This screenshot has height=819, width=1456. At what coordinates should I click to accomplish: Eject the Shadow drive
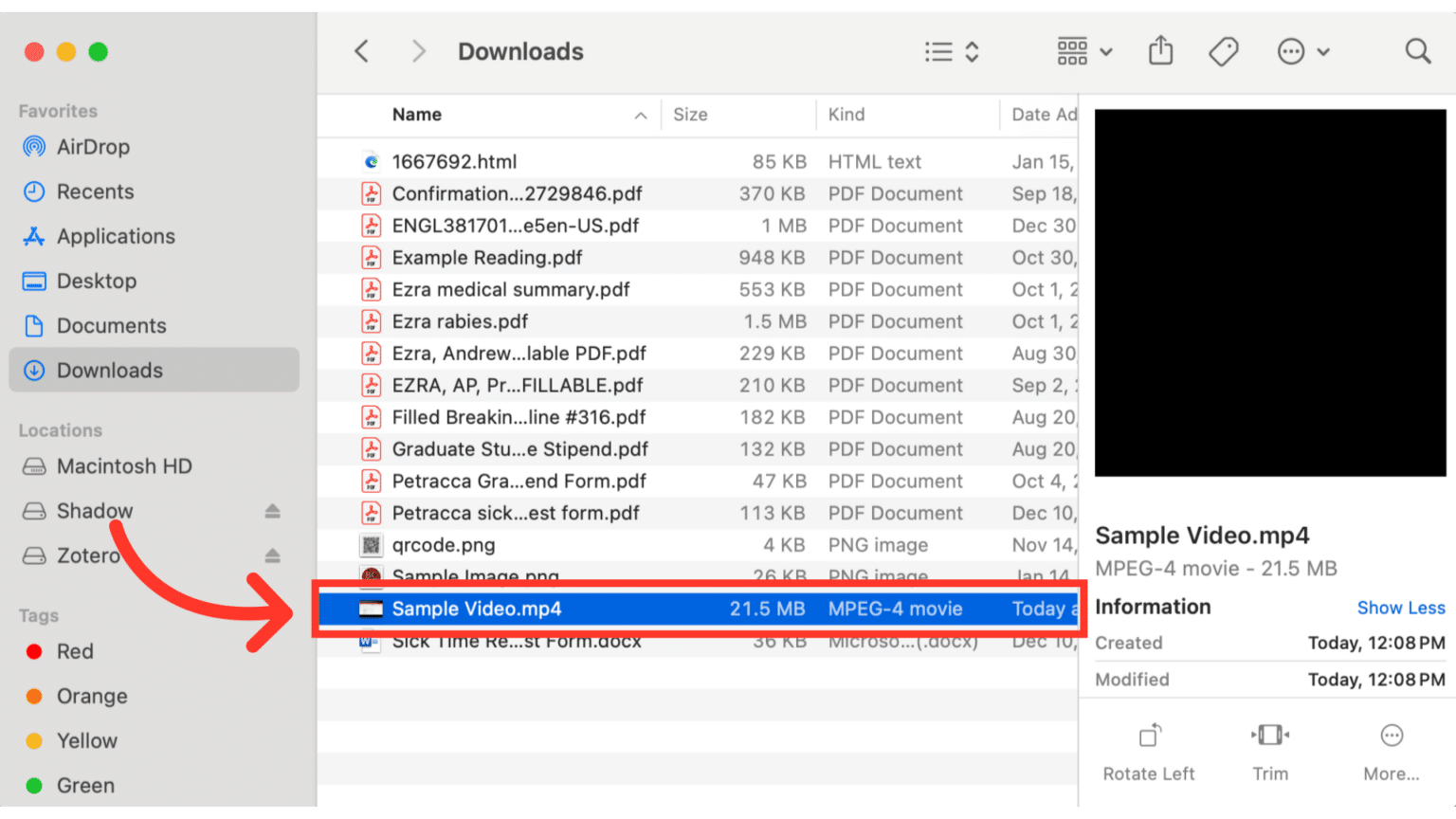pyautogui.click(x=272, y=511)
